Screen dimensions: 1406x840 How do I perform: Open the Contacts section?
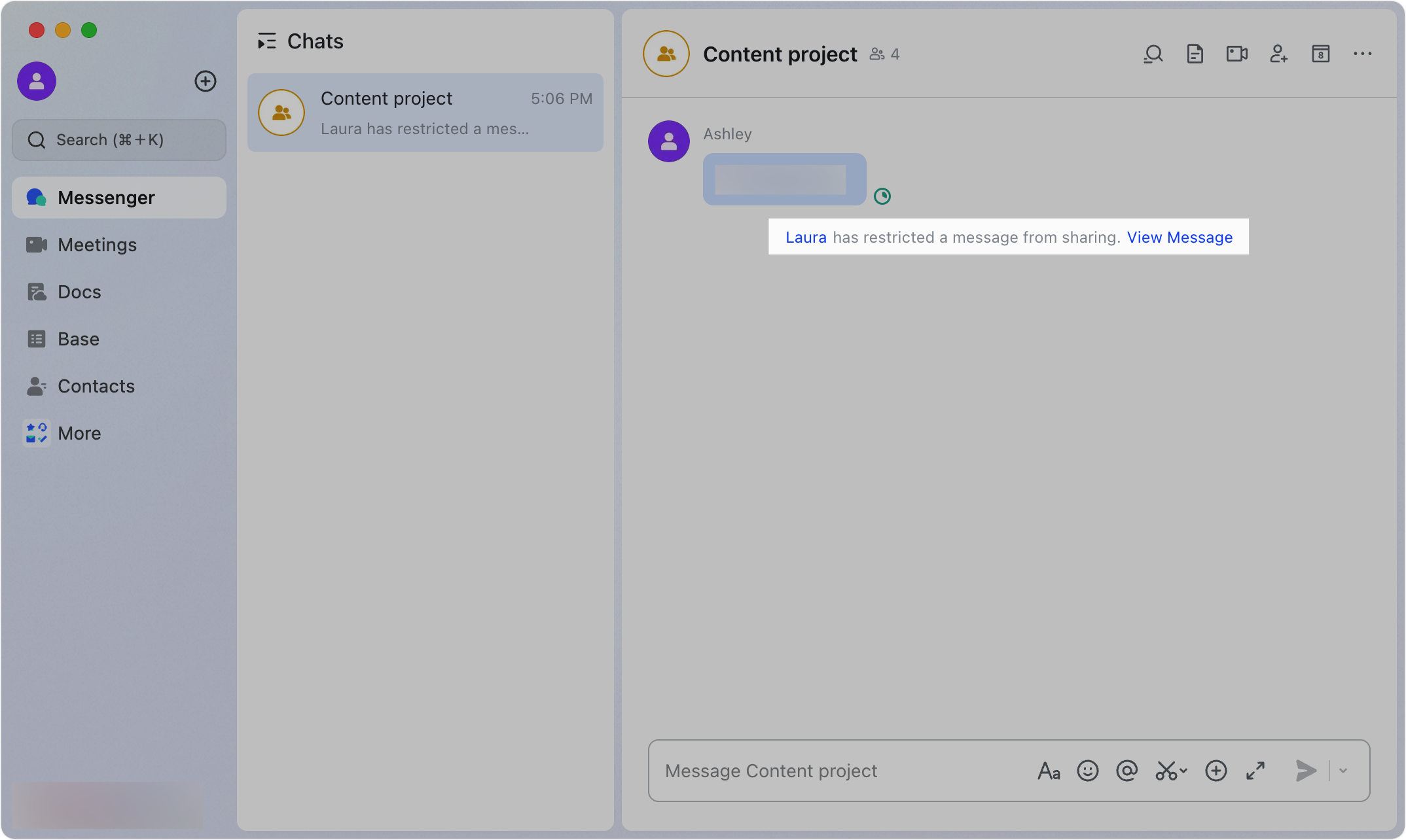click(x=97, y=386)
